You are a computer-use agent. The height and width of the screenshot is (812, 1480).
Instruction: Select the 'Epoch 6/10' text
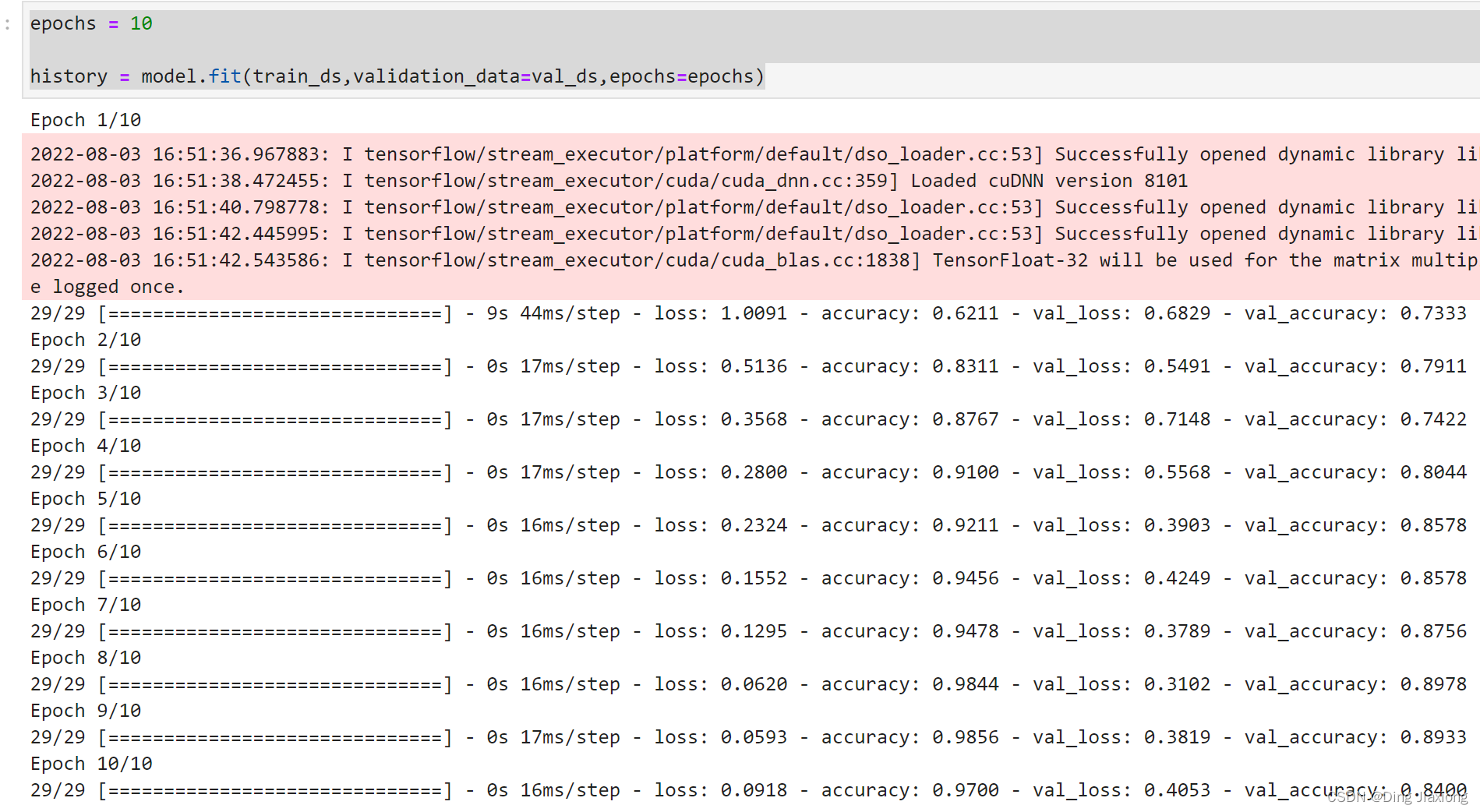point(86,552)
